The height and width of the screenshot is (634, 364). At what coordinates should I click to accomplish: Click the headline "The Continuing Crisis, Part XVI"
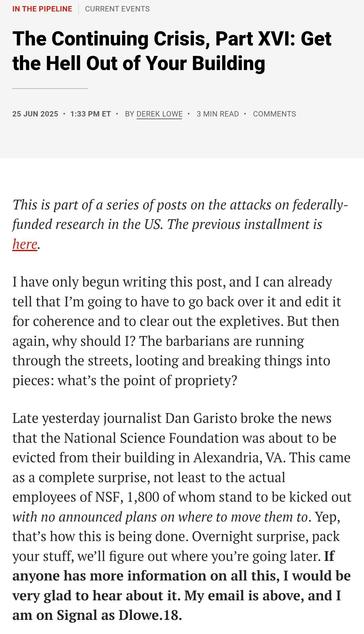[172, 51]
